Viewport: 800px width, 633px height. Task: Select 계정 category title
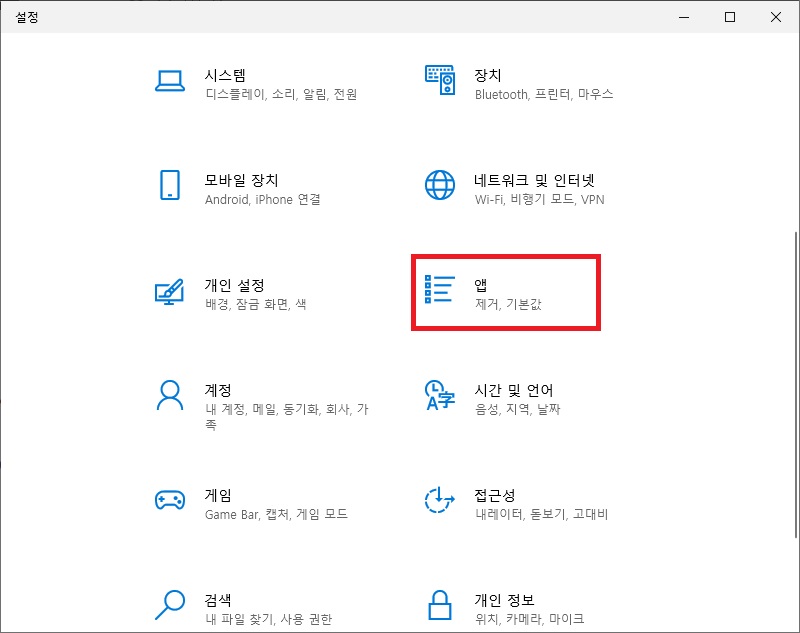click(x=218, y=390)
